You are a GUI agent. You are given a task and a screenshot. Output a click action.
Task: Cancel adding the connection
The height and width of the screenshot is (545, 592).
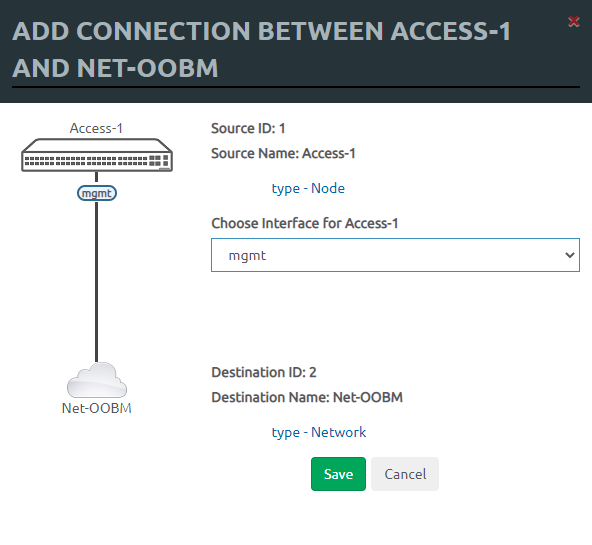click(405, 474)
